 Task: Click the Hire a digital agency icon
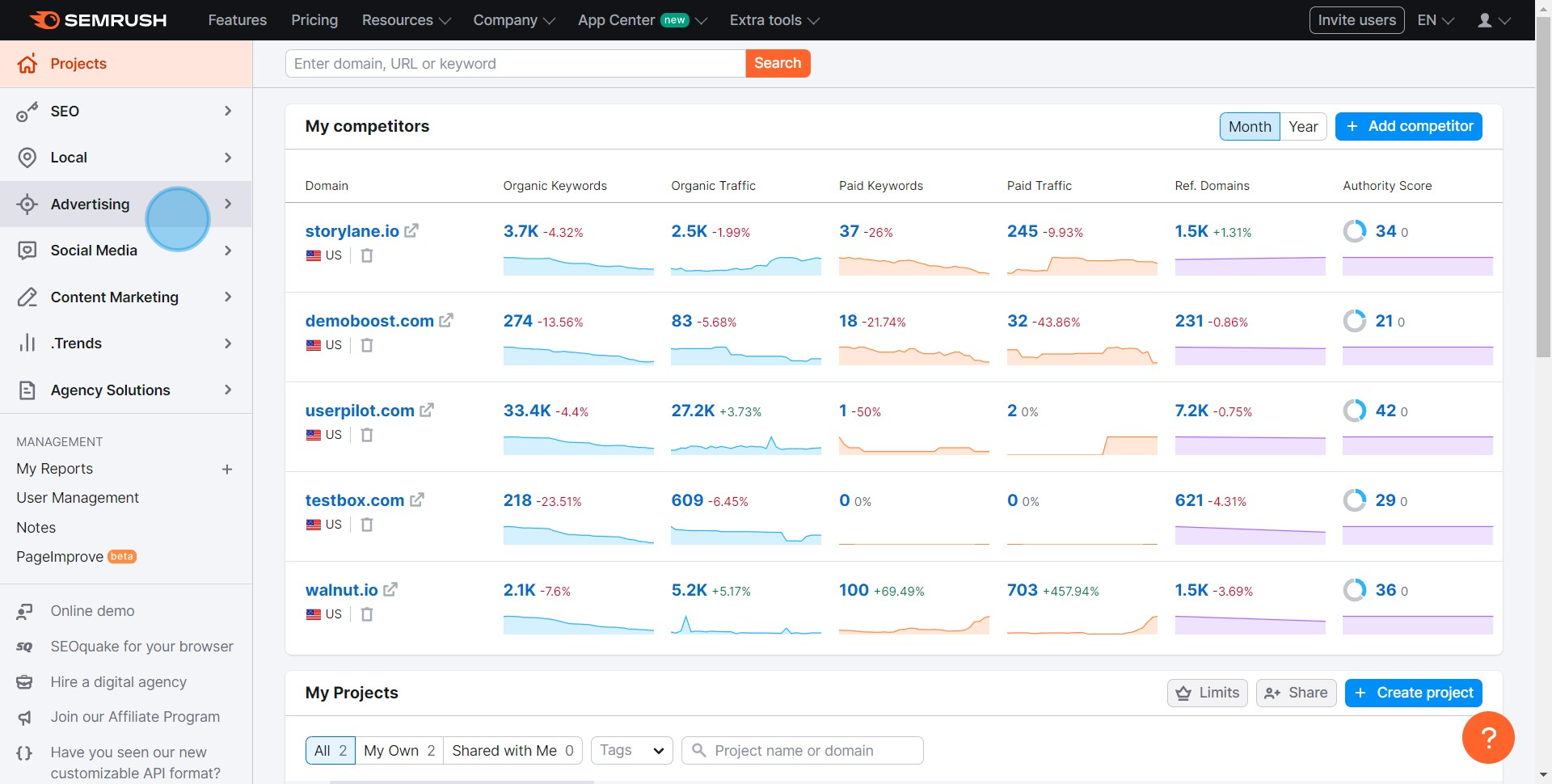coord(25,682)
